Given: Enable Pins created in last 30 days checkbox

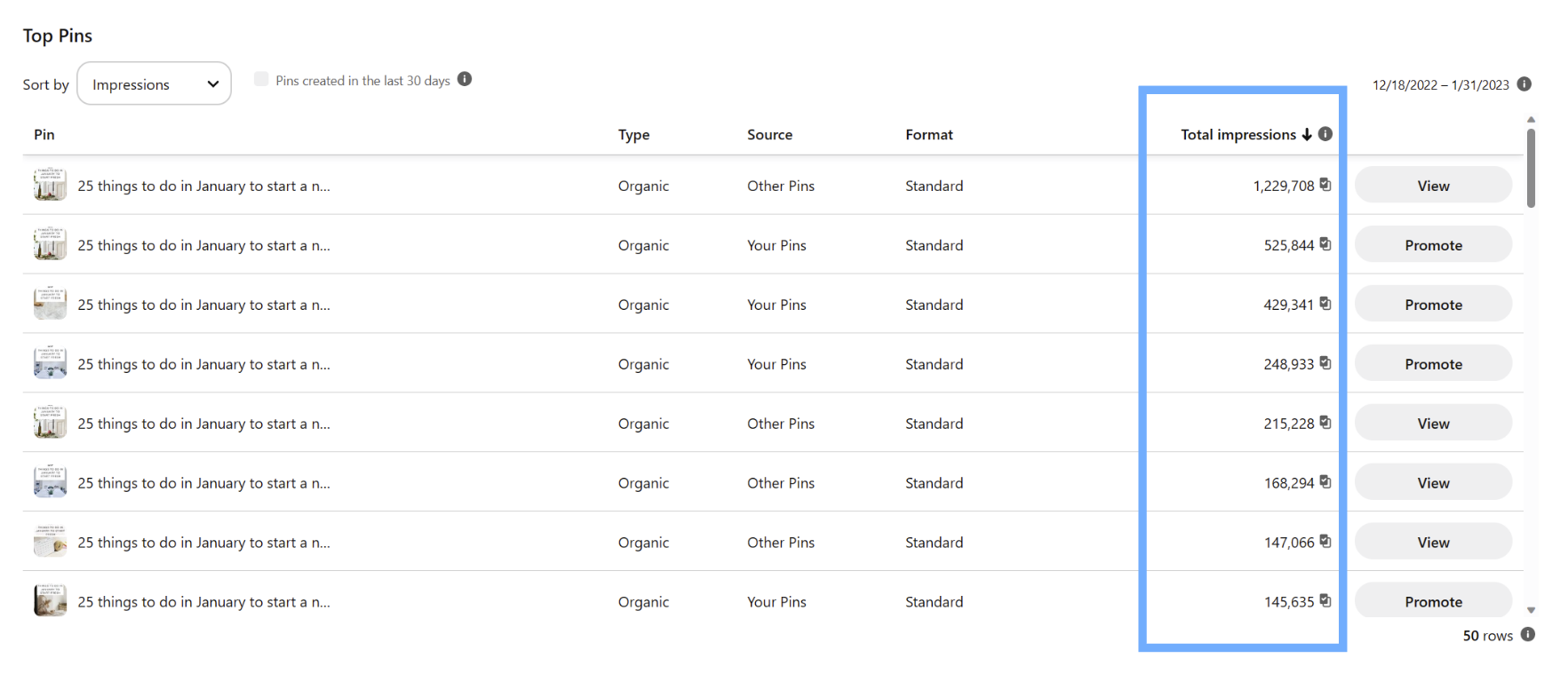Looking at the screenshot, I should 261,79.
